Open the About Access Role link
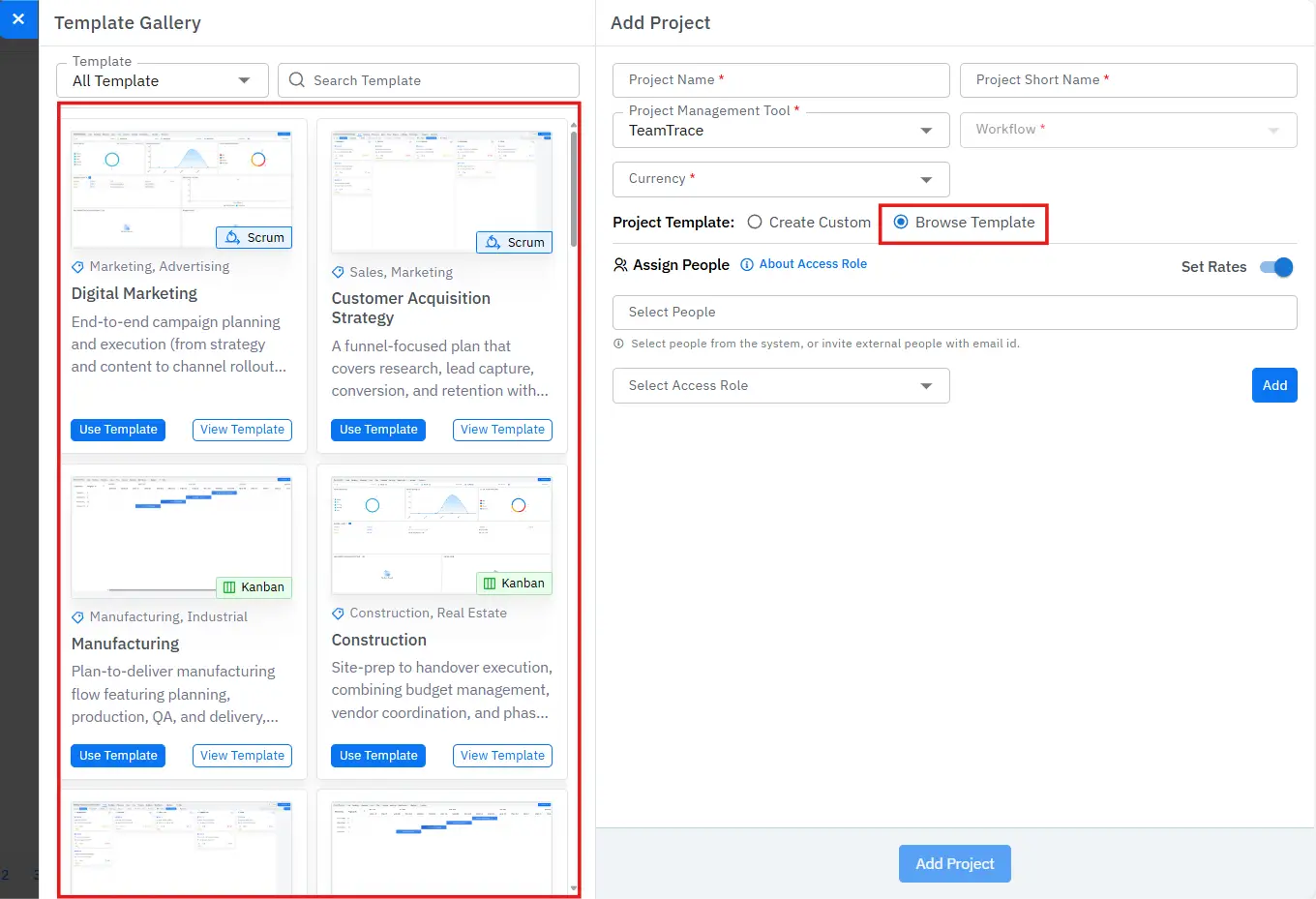 [813, 264]
